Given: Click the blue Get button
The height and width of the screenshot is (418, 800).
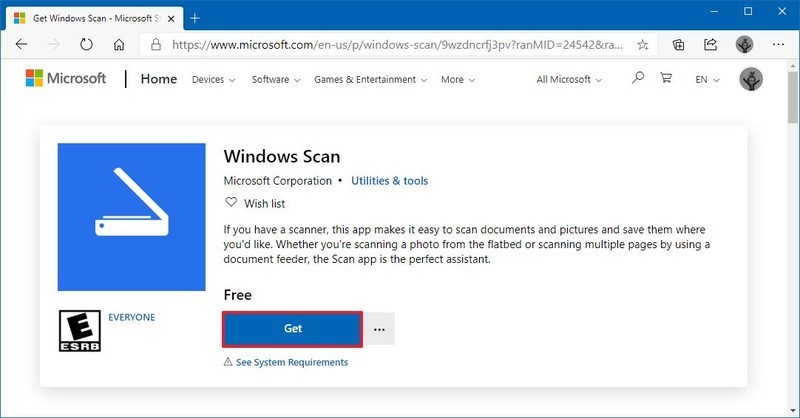Looking at the screenshot, I should (292, 329).
